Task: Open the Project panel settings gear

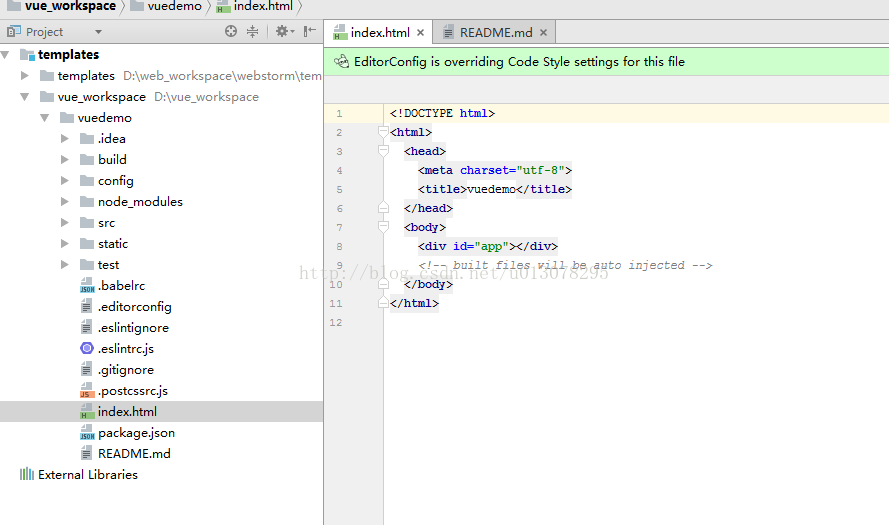Action: (281, 32)
